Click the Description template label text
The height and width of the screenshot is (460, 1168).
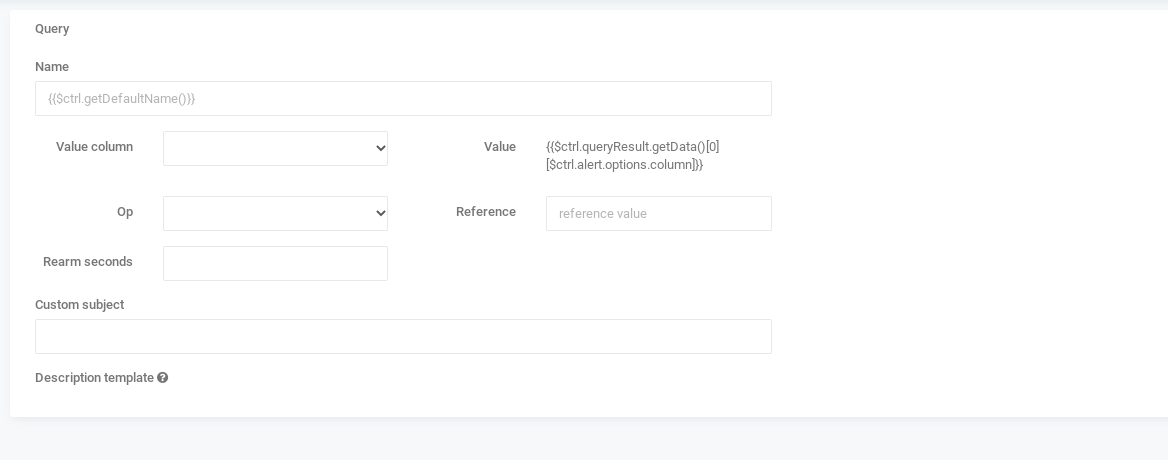click(95, 378)
